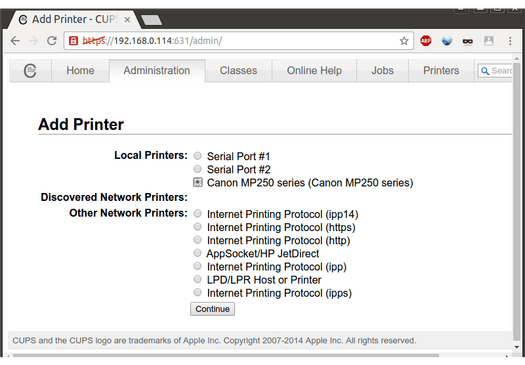Select Serial Port #1 radio button
Image resolution: width=525 pixels, height=365 pixels.
click(198, 156)
